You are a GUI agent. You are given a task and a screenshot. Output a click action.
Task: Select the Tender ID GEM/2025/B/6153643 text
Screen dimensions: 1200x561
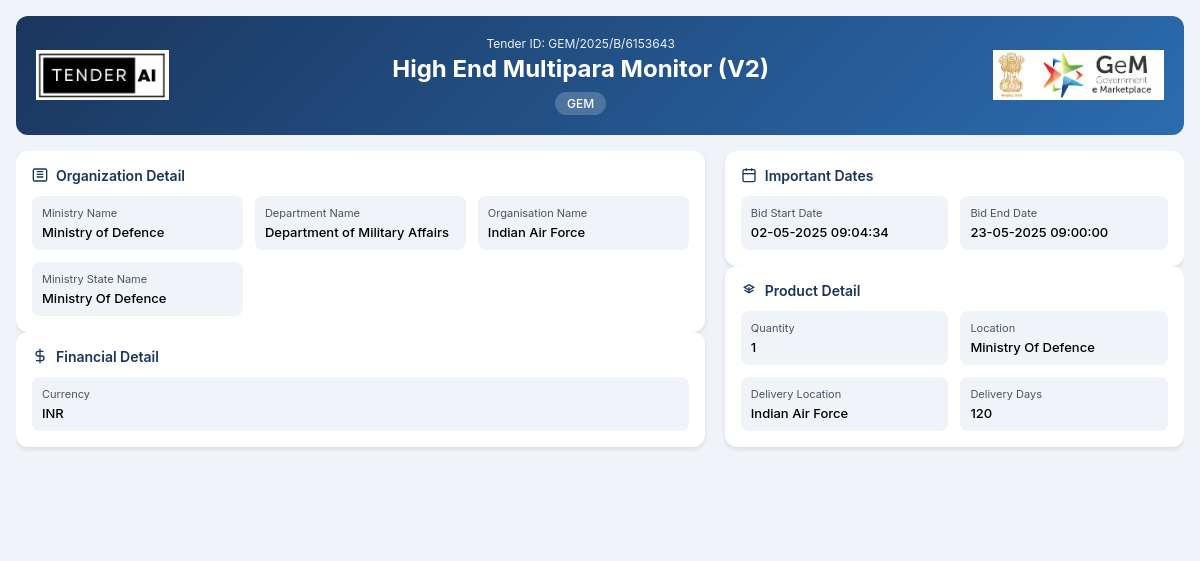point(580,44)
